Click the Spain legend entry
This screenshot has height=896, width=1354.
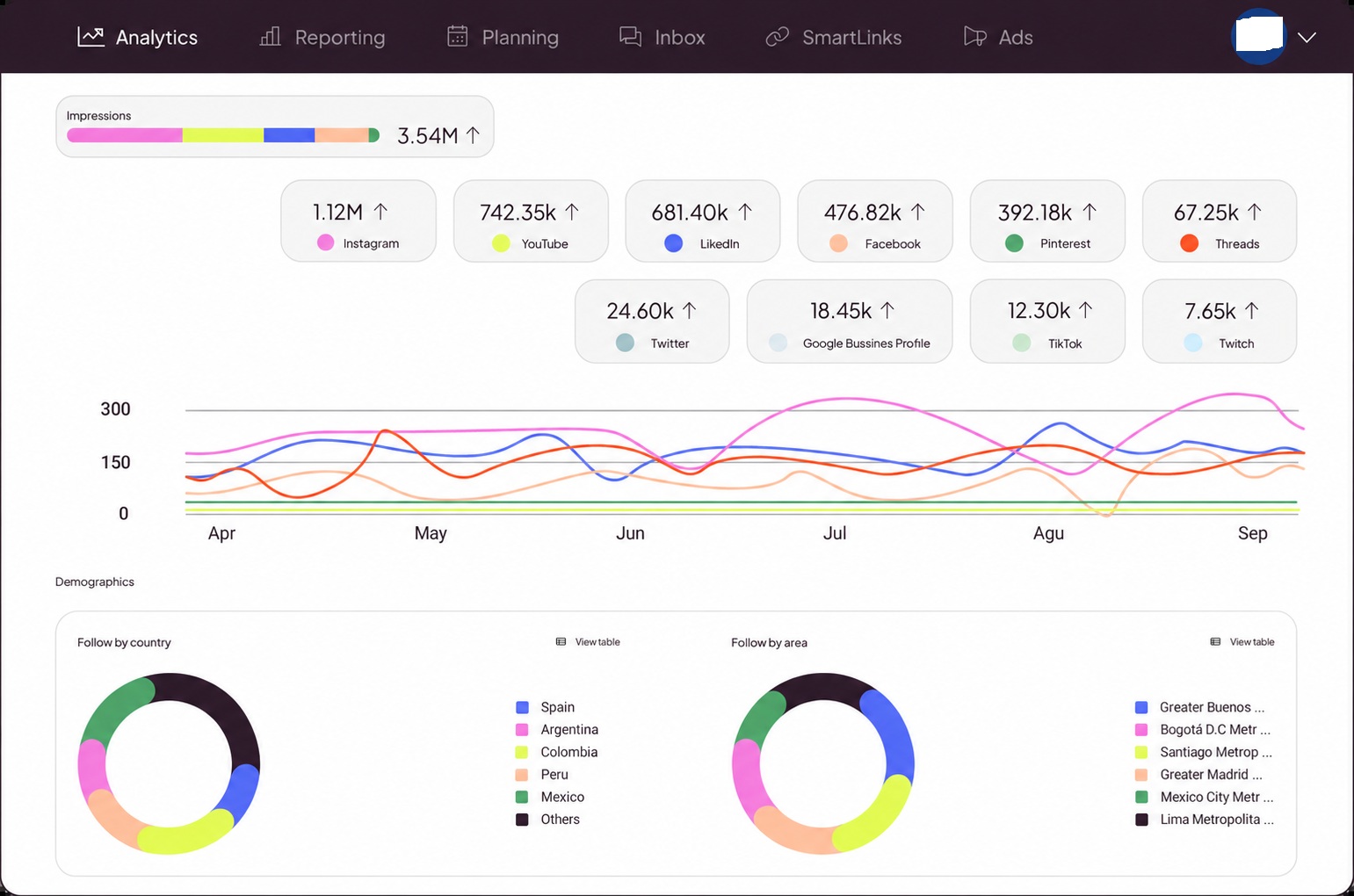tap(546, 707)
